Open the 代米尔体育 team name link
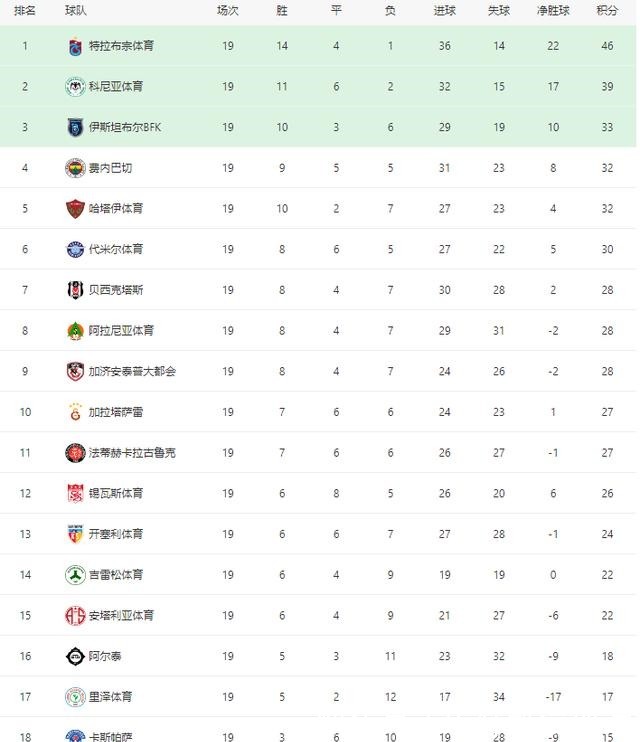Viewport: 640px width, 742px height. 116,249
